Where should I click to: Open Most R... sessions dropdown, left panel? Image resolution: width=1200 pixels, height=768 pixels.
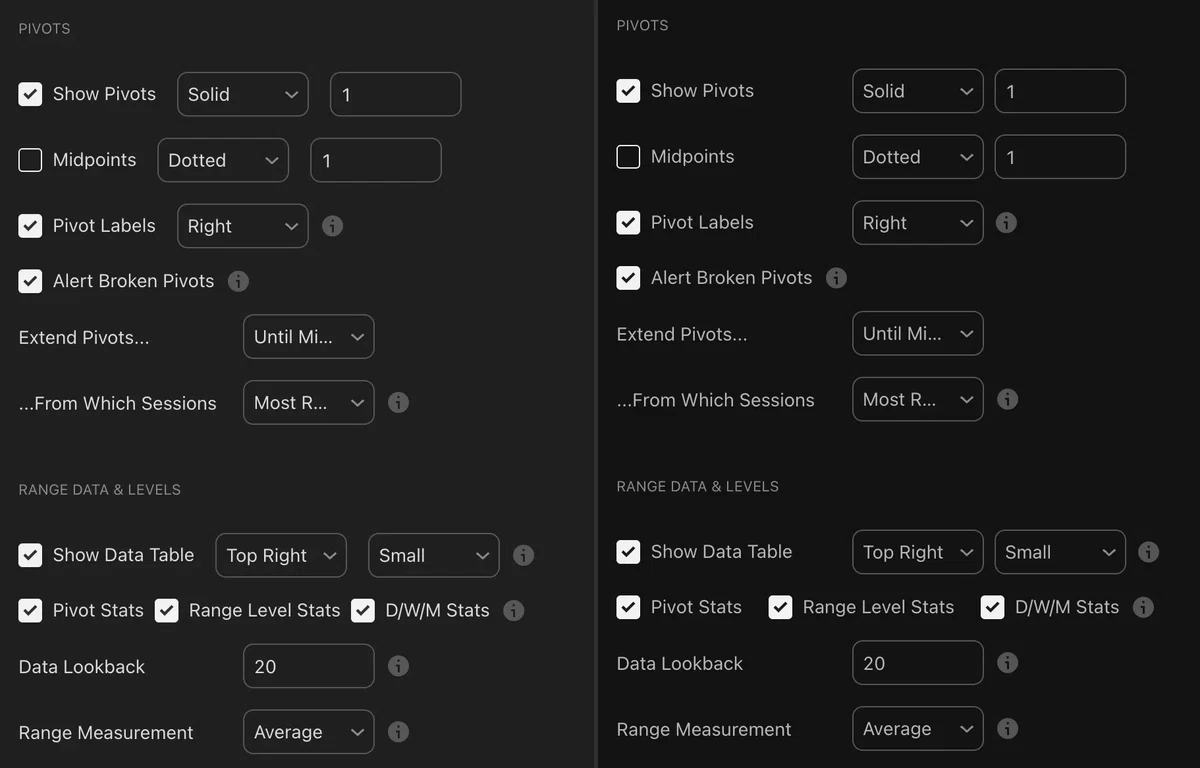(x=309, y=403)
